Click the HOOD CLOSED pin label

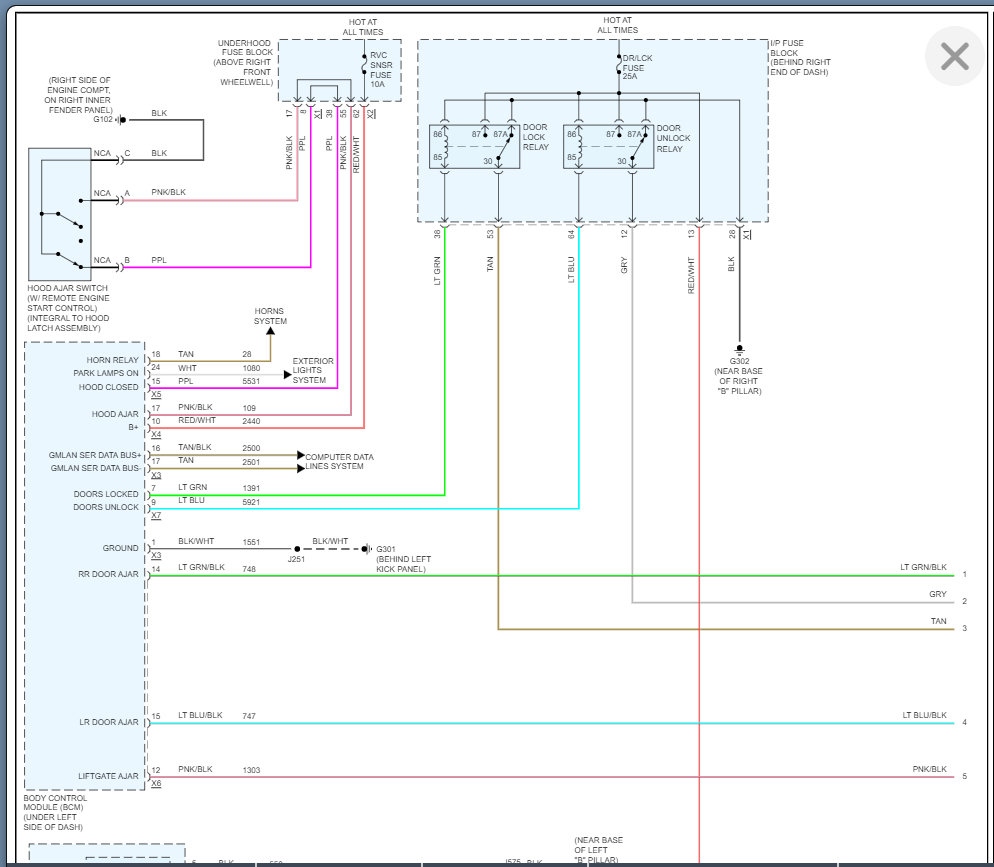[108, 387]
